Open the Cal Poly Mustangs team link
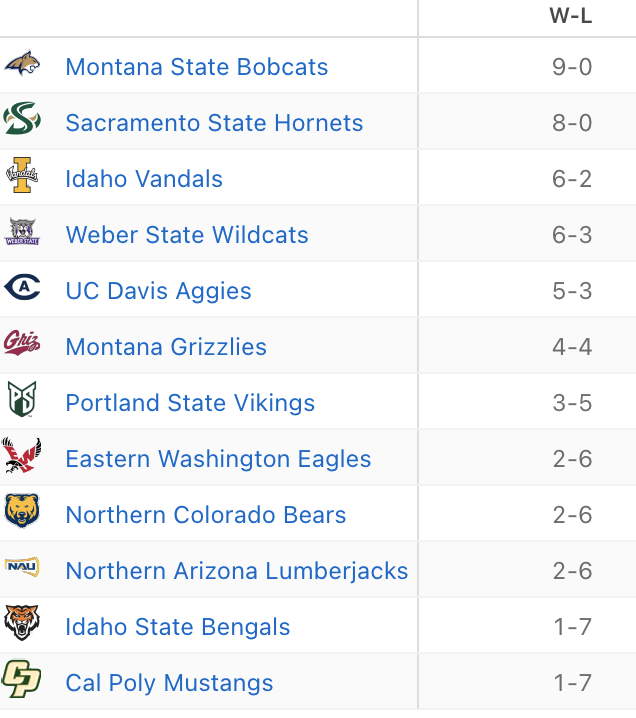This screenshot has width=636, height=718. coord(169,683)
